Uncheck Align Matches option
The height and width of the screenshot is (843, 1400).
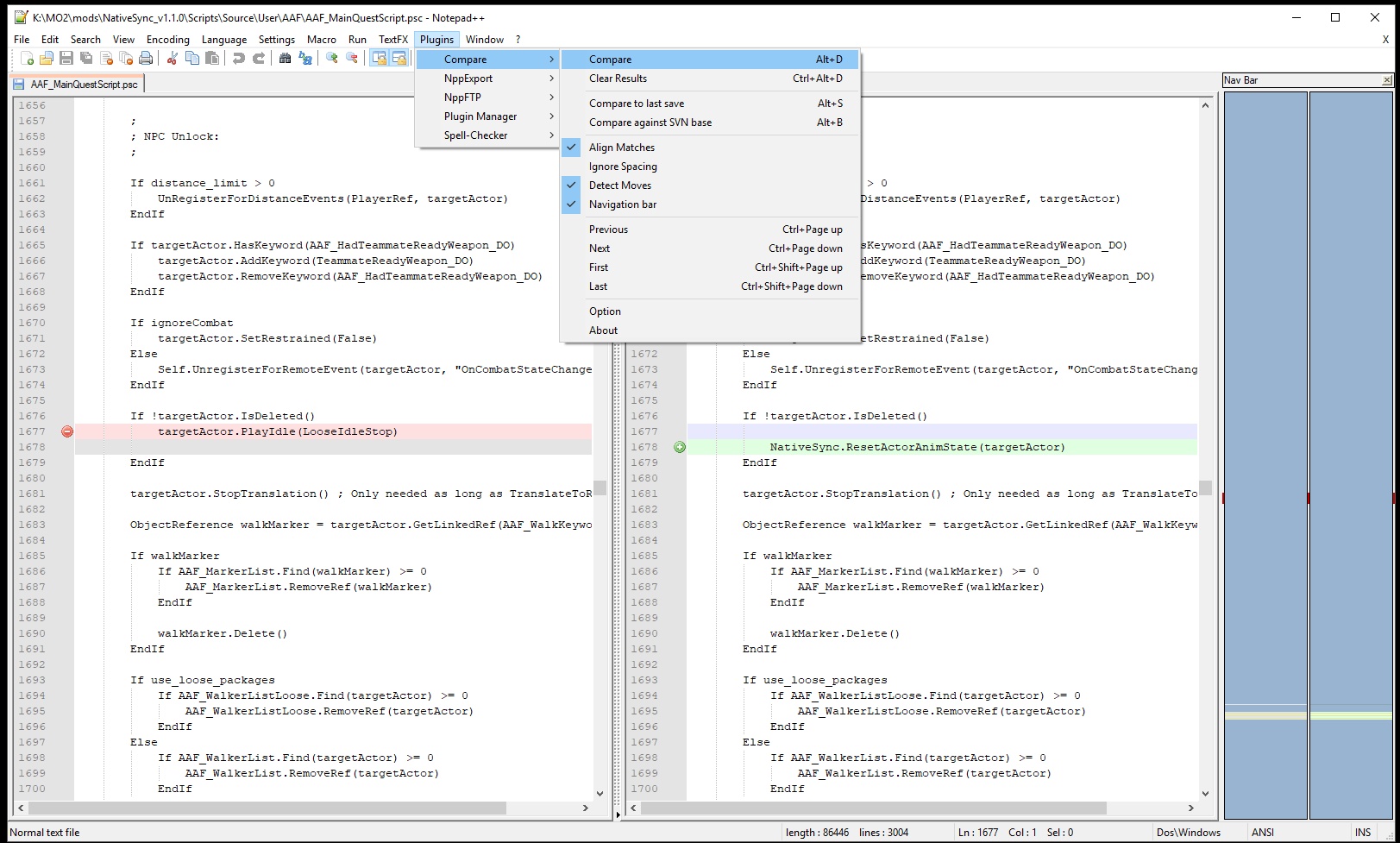(x=710, y=148)
